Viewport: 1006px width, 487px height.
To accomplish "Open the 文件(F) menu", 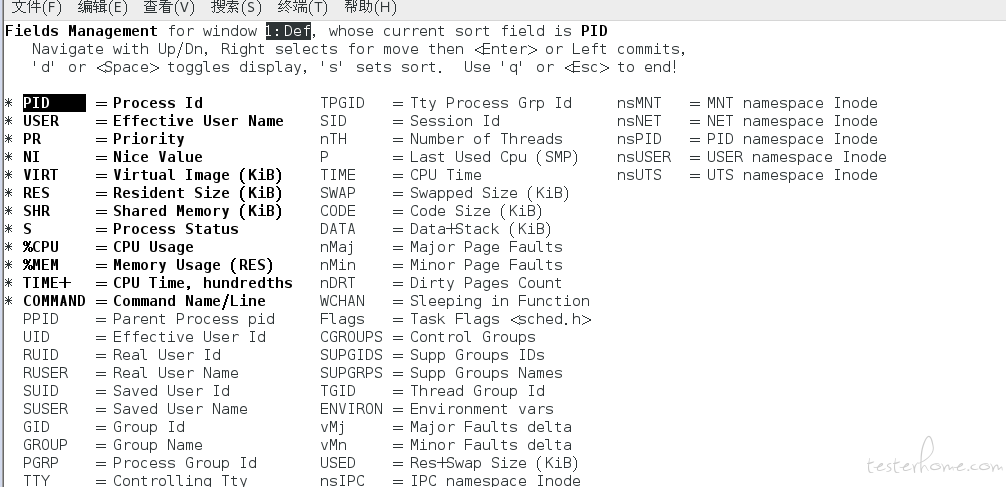I will (37, 8).
